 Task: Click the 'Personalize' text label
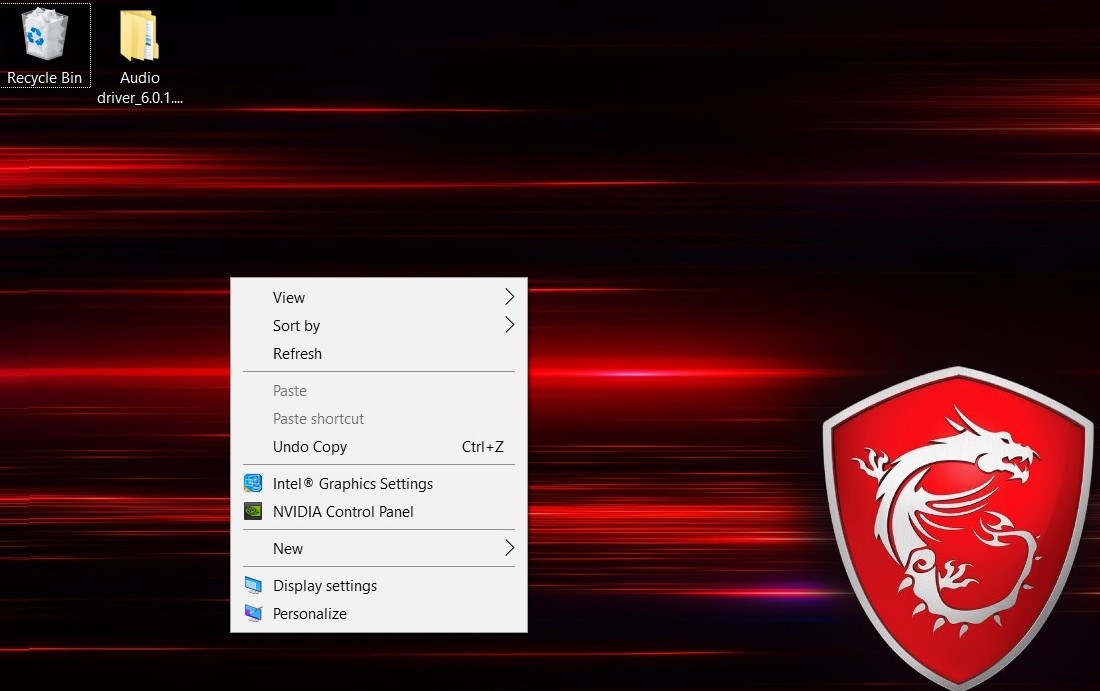point(310,614)
